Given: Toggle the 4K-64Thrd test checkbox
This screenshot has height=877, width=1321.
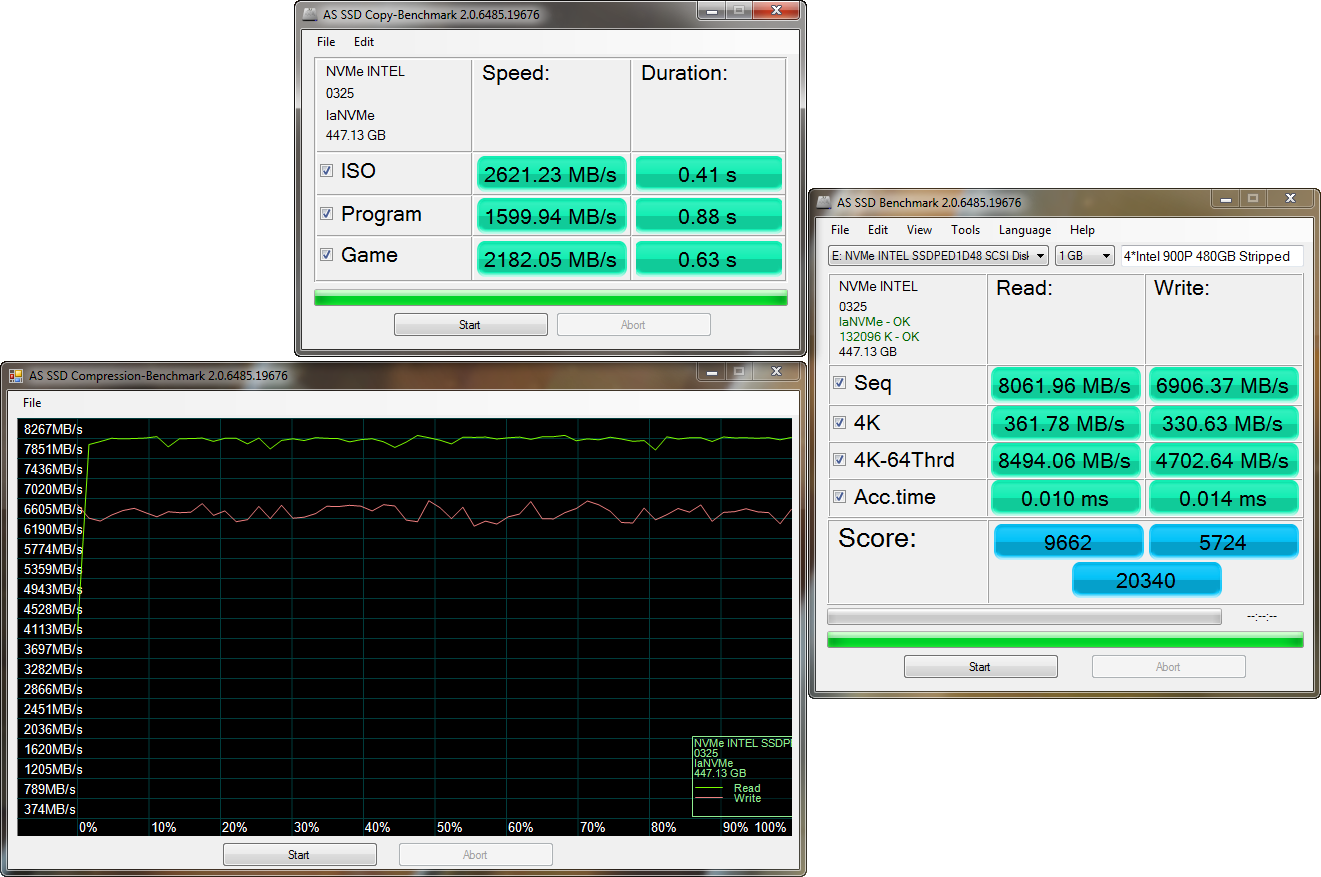Looking at the screenshot, I should [x=840, y=460].
